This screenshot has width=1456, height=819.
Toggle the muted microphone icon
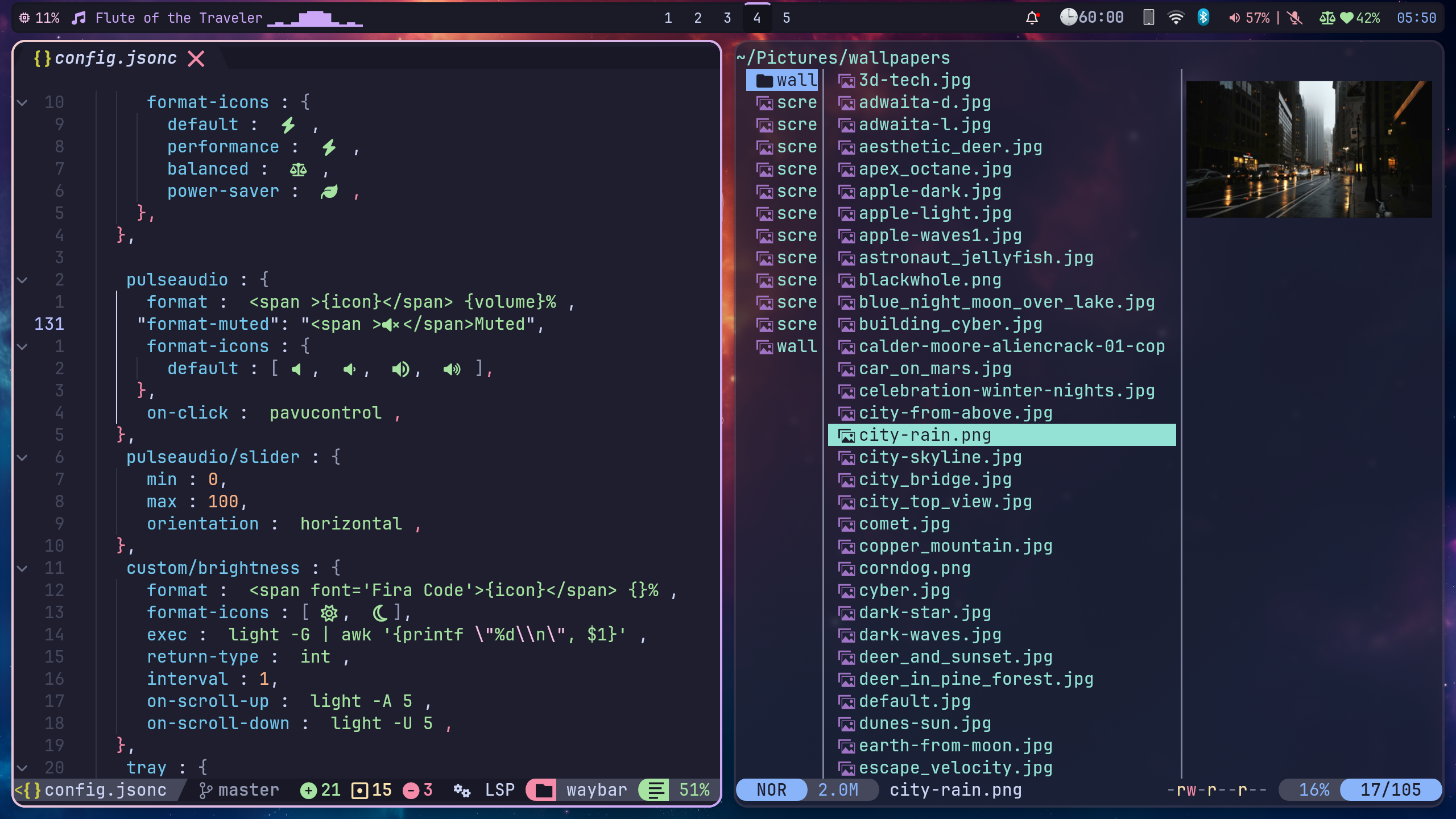point(1295,18)
